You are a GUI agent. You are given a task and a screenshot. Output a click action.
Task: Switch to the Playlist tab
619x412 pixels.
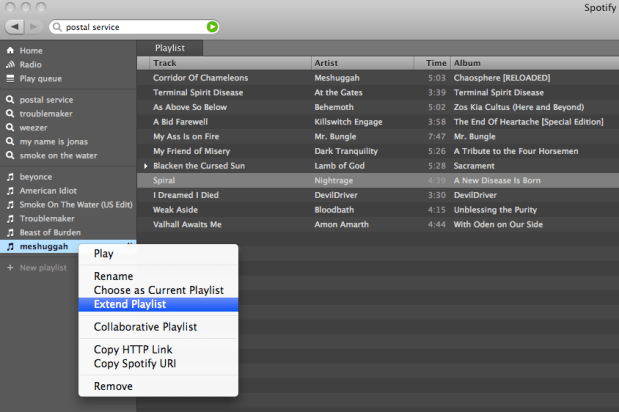point(170,48)
